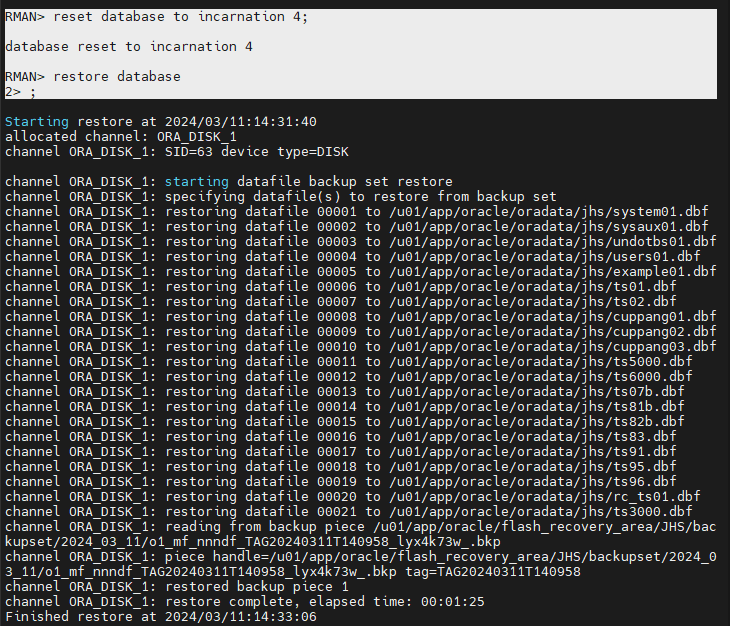Viewport: 730px width, 626px height.
Task: Click the 'piece handle=' backup path line
Action: click(361, 564)
